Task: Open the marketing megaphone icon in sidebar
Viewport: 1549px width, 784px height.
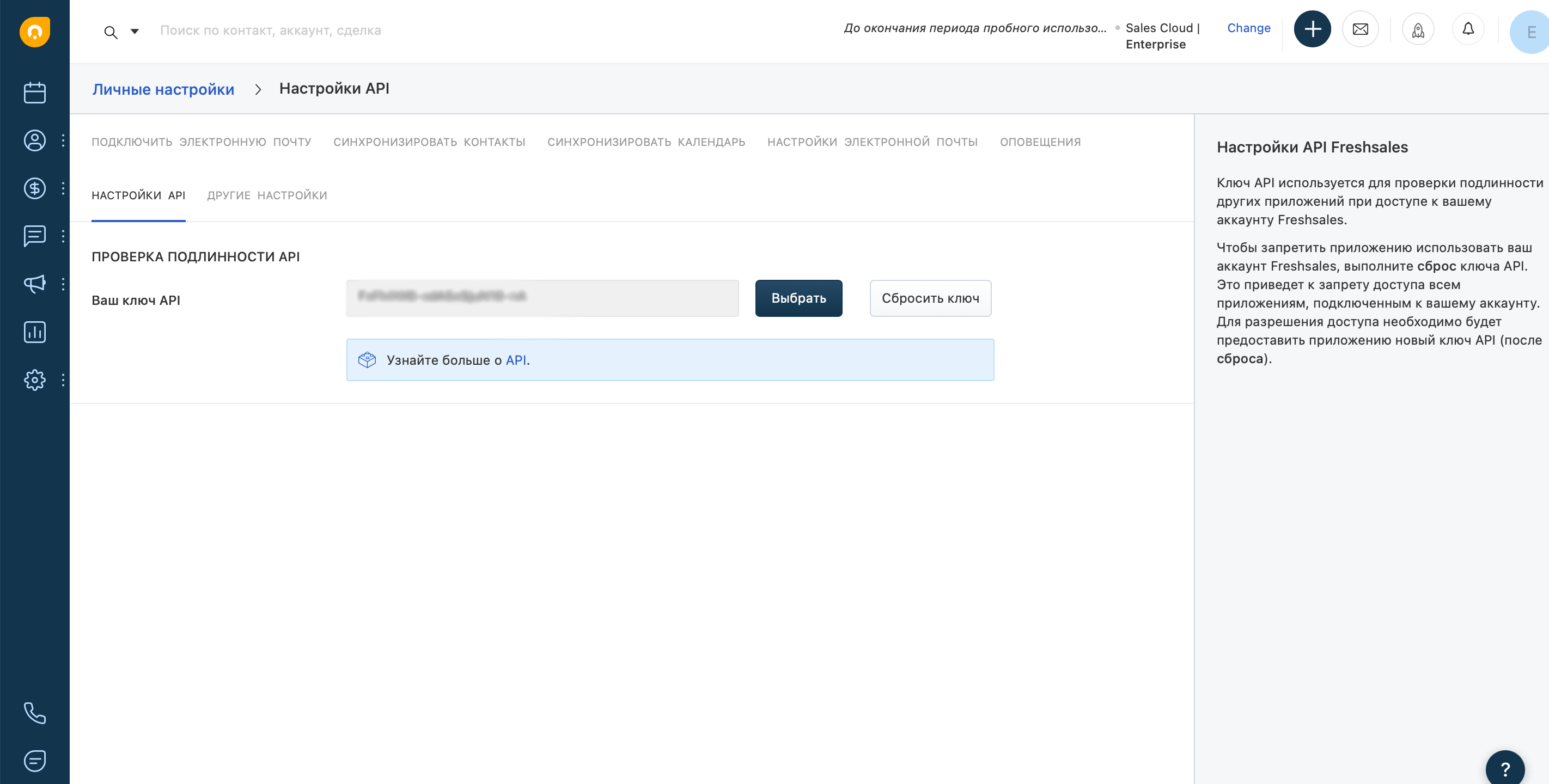Action: [x=35, y=284]
